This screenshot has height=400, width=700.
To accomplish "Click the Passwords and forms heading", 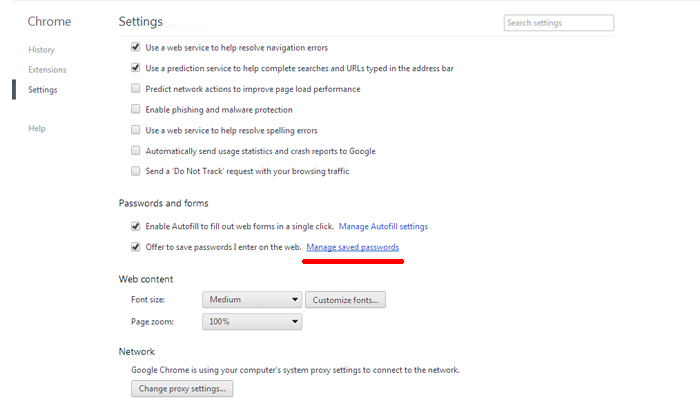I will click(x=163, y=203).
